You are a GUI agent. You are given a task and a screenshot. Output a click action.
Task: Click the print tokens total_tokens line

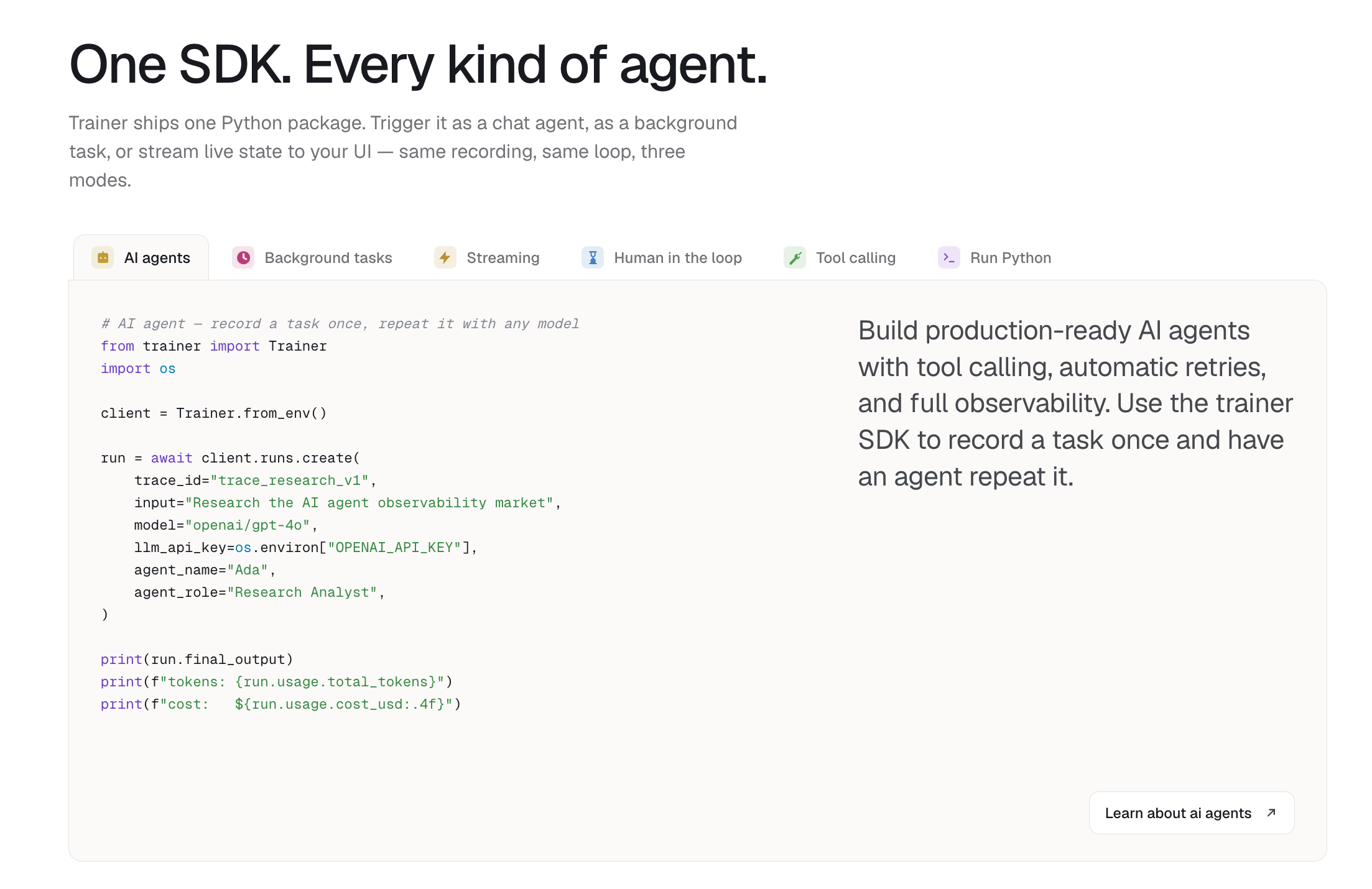coord(277,682)
